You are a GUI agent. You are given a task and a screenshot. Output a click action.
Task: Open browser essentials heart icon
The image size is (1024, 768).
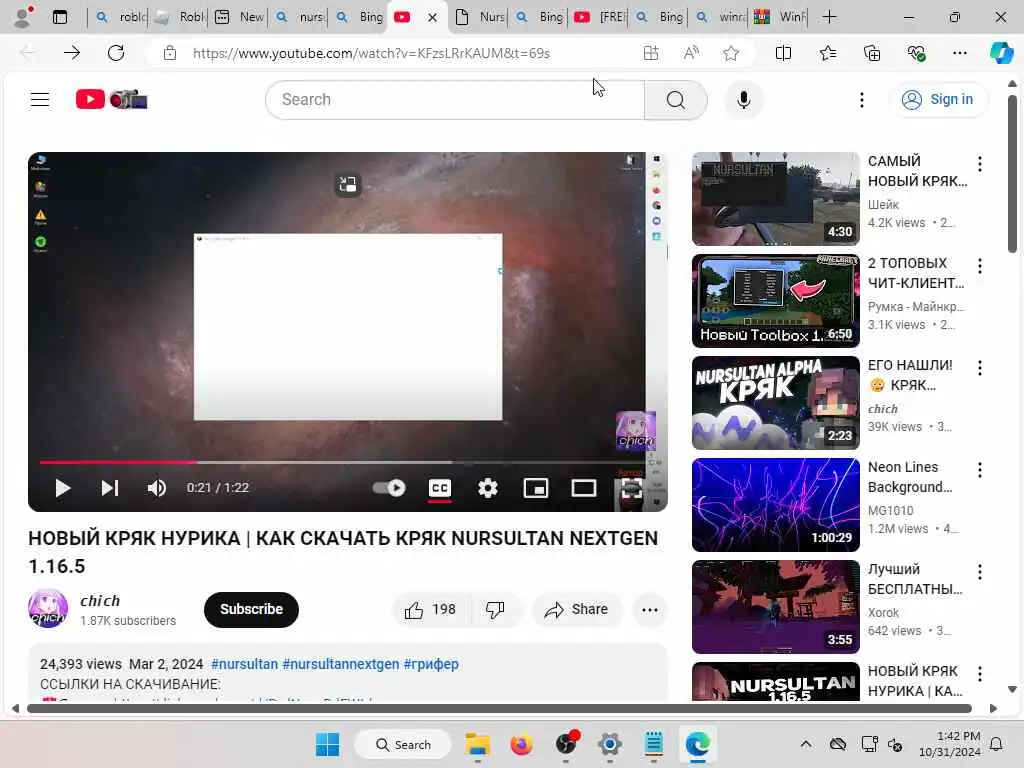pos(916,53)
